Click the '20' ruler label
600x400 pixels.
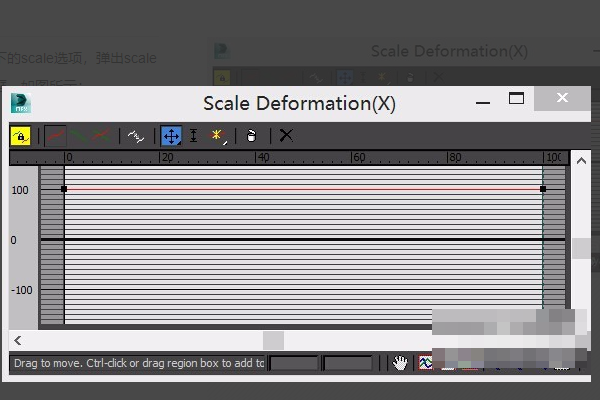pyautogui.click(x=168, y=158)
